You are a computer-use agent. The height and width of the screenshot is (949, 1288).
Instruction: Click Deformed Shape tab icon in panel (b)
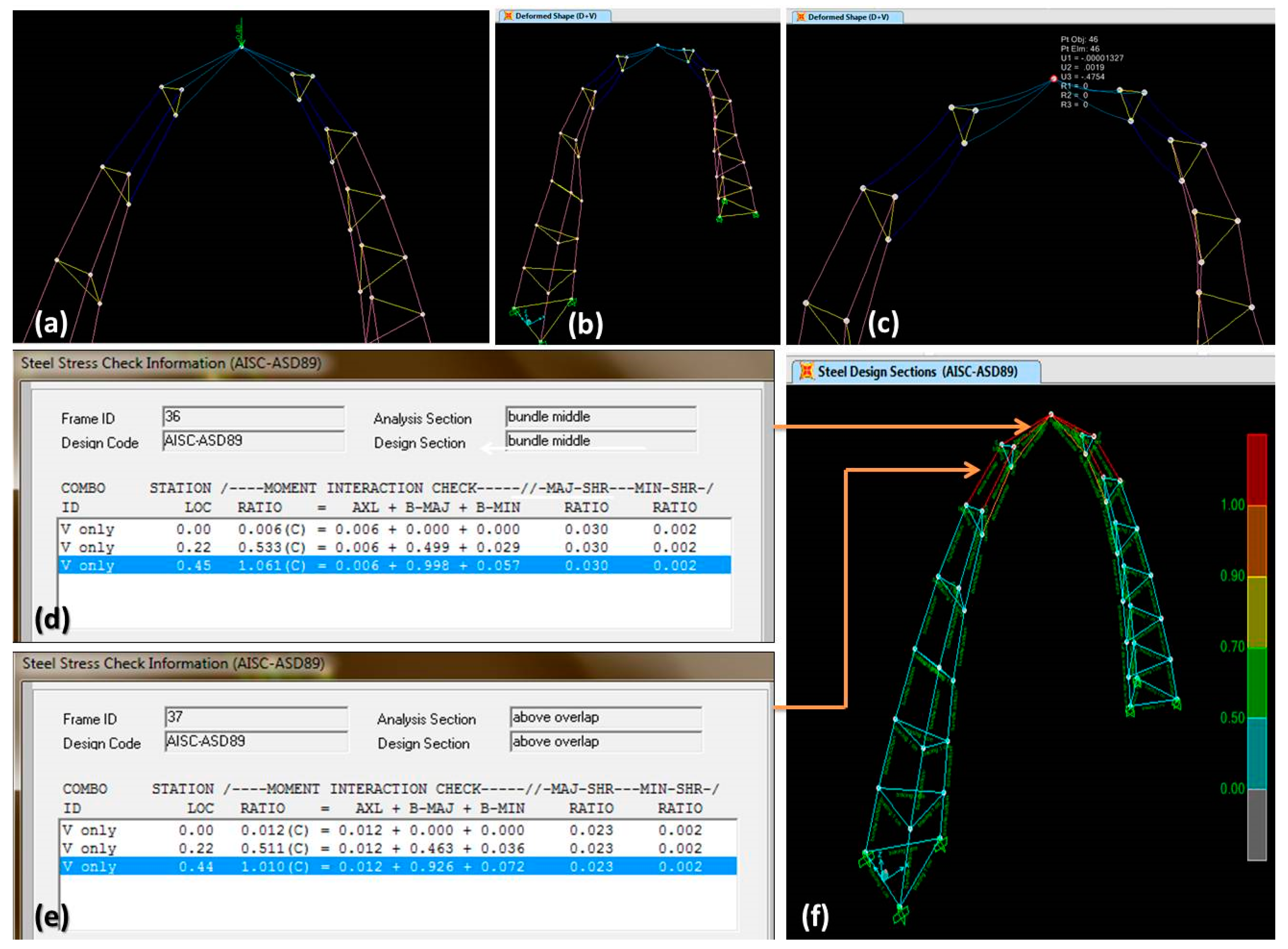click(507, 16)
